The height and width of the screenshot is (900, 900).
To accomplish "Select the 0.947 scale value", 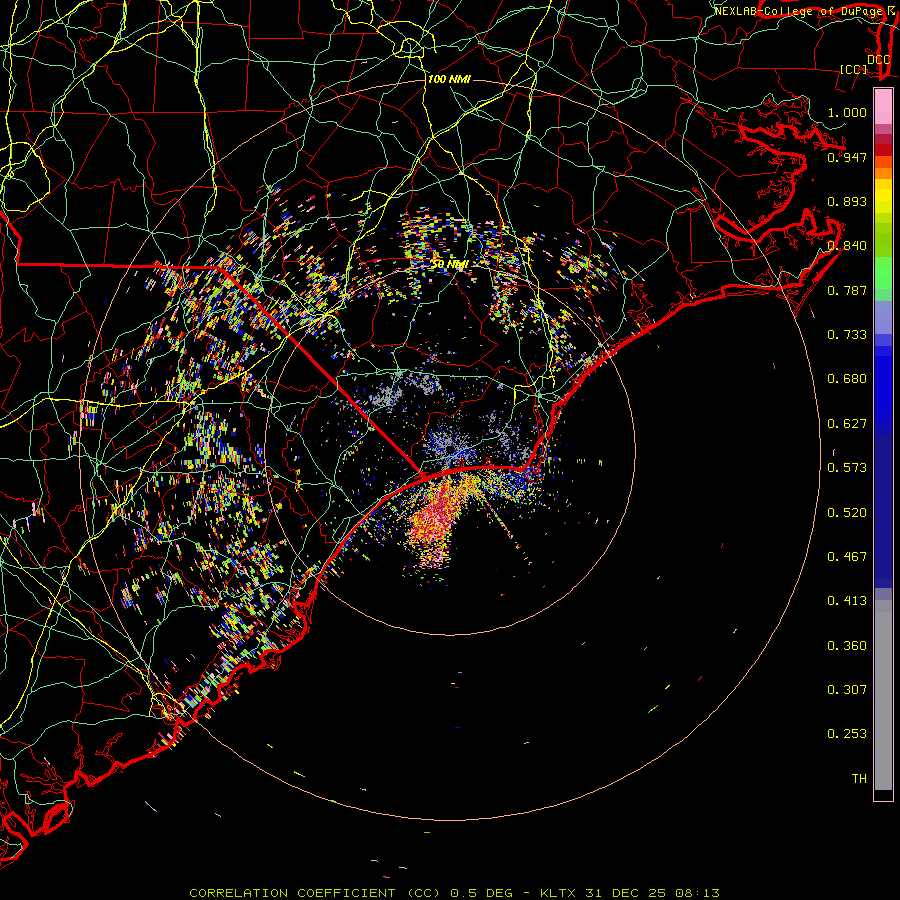I will pos(847,157).
